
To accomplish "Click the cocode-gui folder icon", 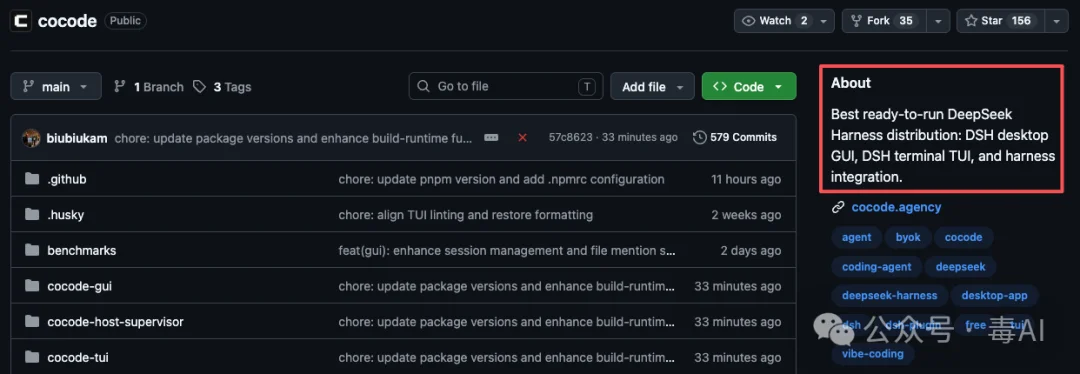I will coord(32,287).
